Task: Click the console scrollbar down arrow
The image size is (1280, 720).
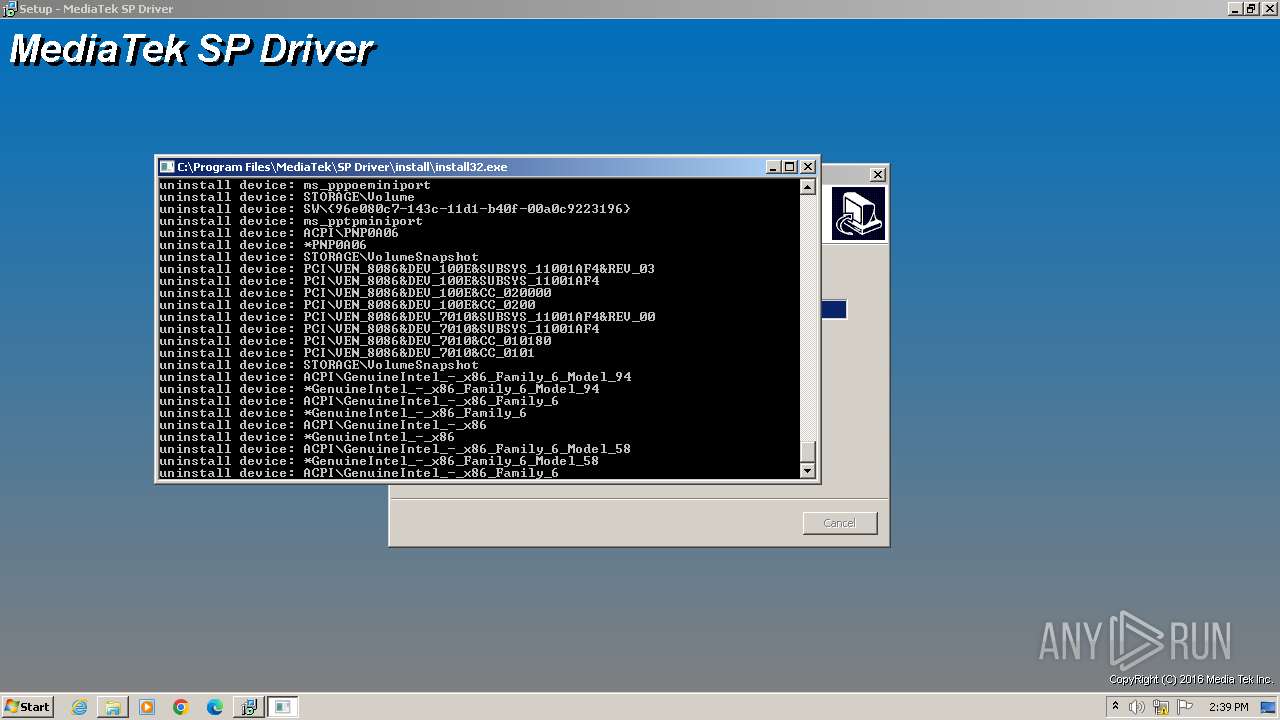Action: pyautogui.click(x=808, y=470)
